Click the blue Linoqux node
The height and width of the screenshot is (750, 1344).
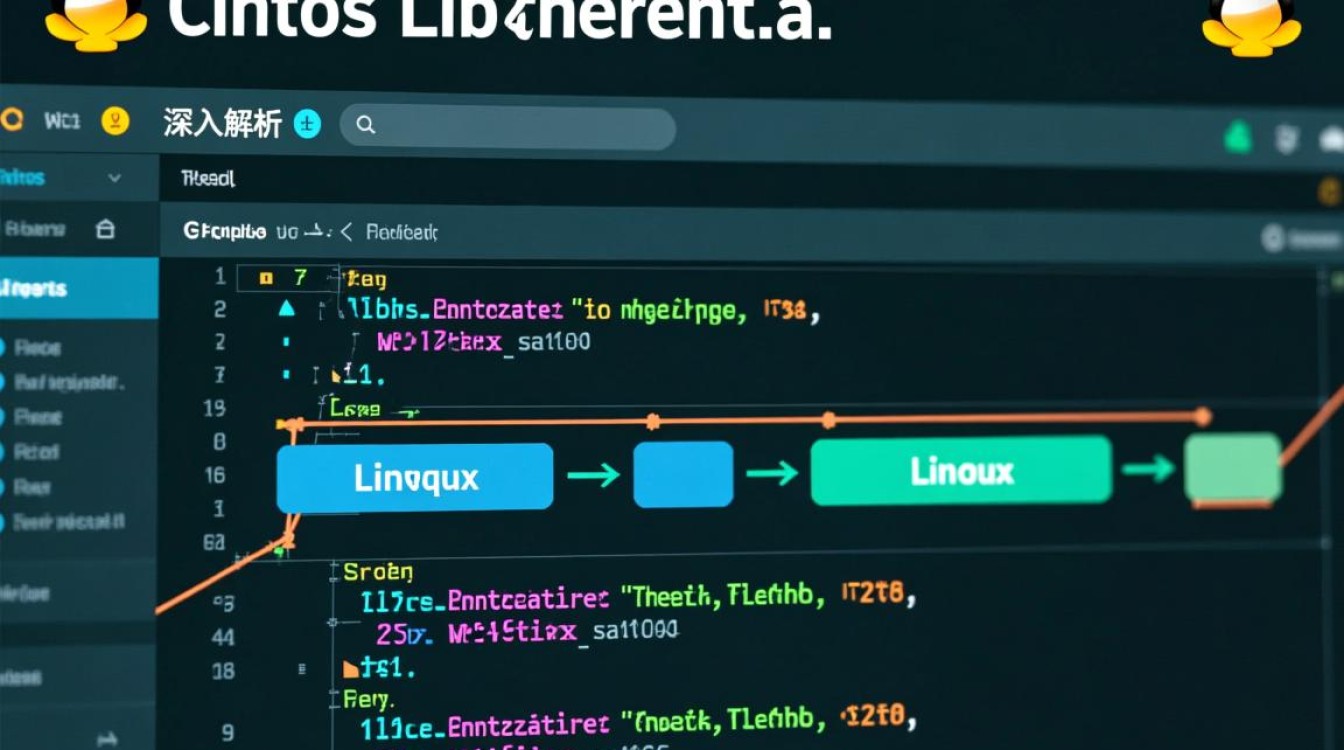click(x=415, y=477)
